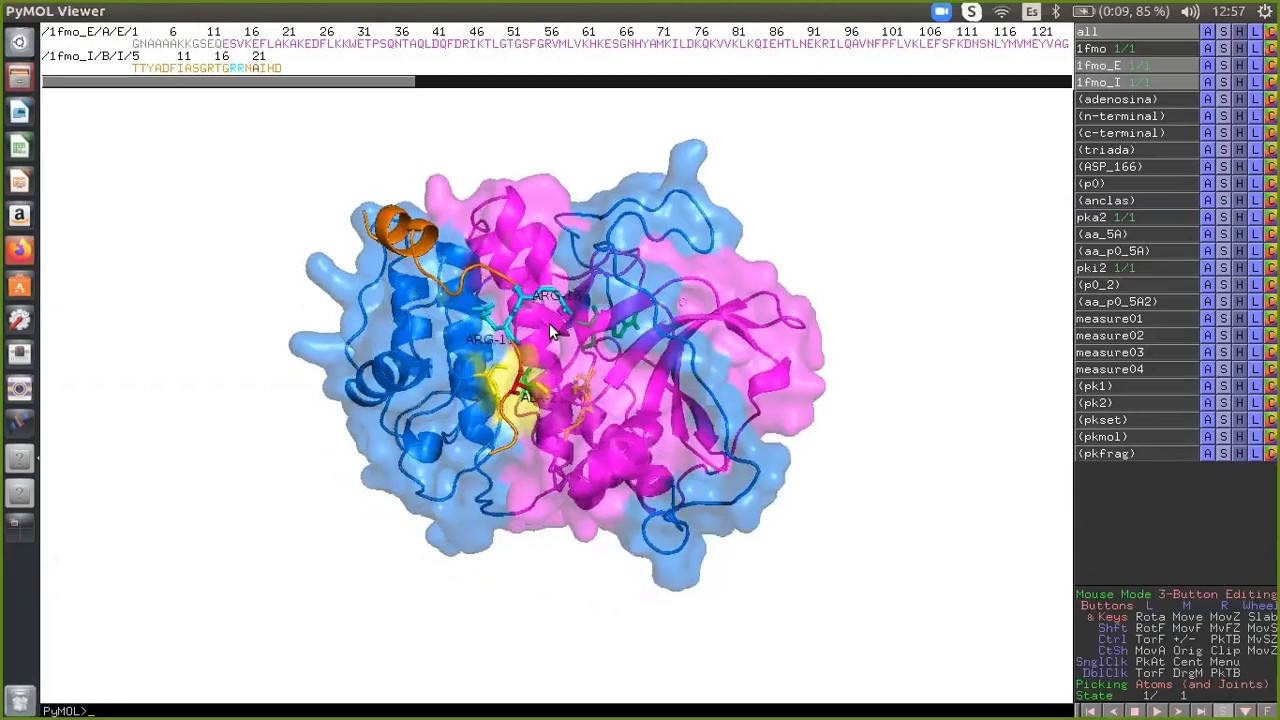Open Files manager from dock
Image resolution: width=1280 pixels, height=720 pixels.
point(19,77)
